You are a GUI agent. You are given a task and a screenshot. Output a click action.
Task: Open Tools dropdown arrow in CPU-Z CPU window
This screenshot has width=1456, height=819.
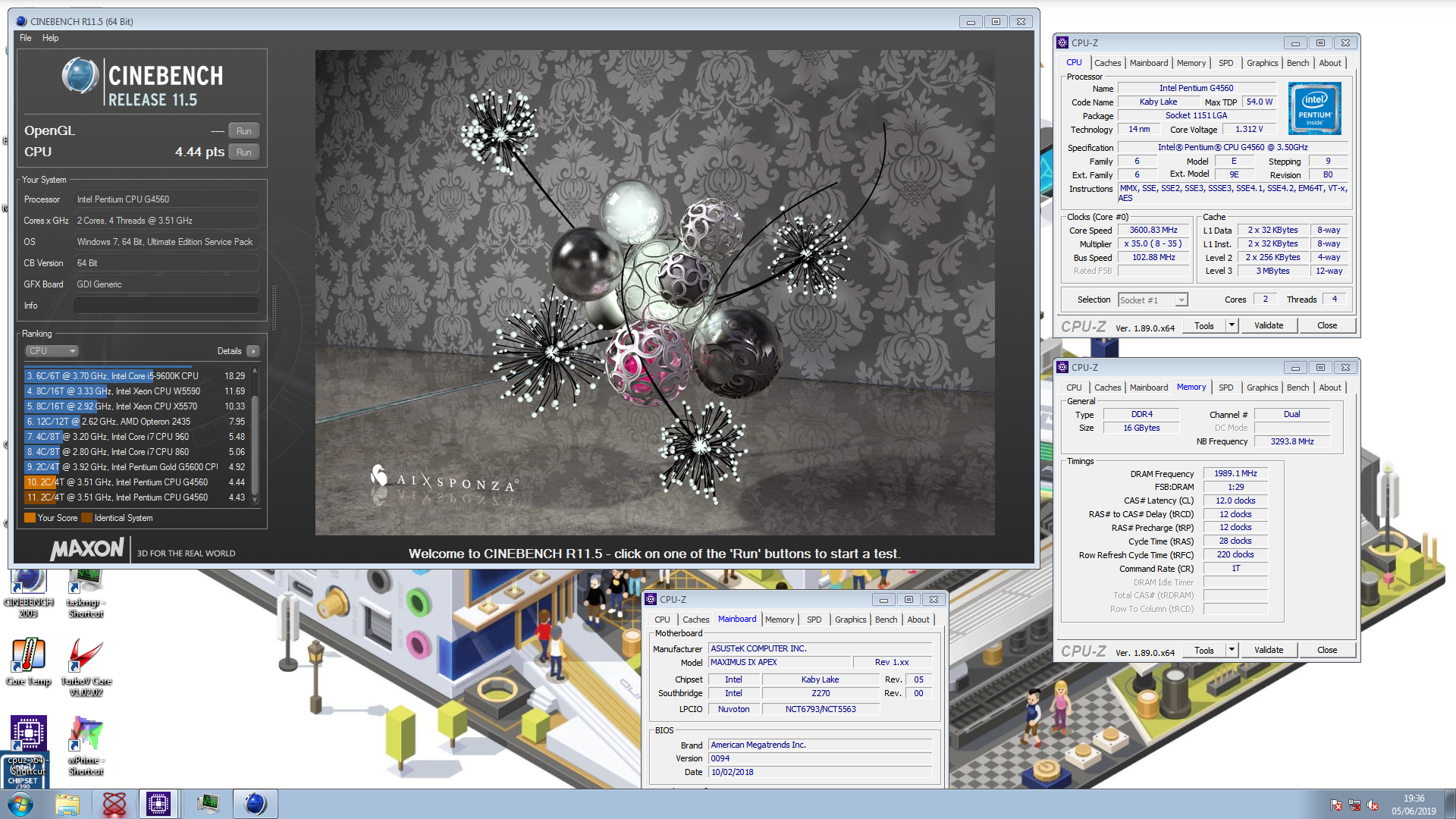point(1232,326)
